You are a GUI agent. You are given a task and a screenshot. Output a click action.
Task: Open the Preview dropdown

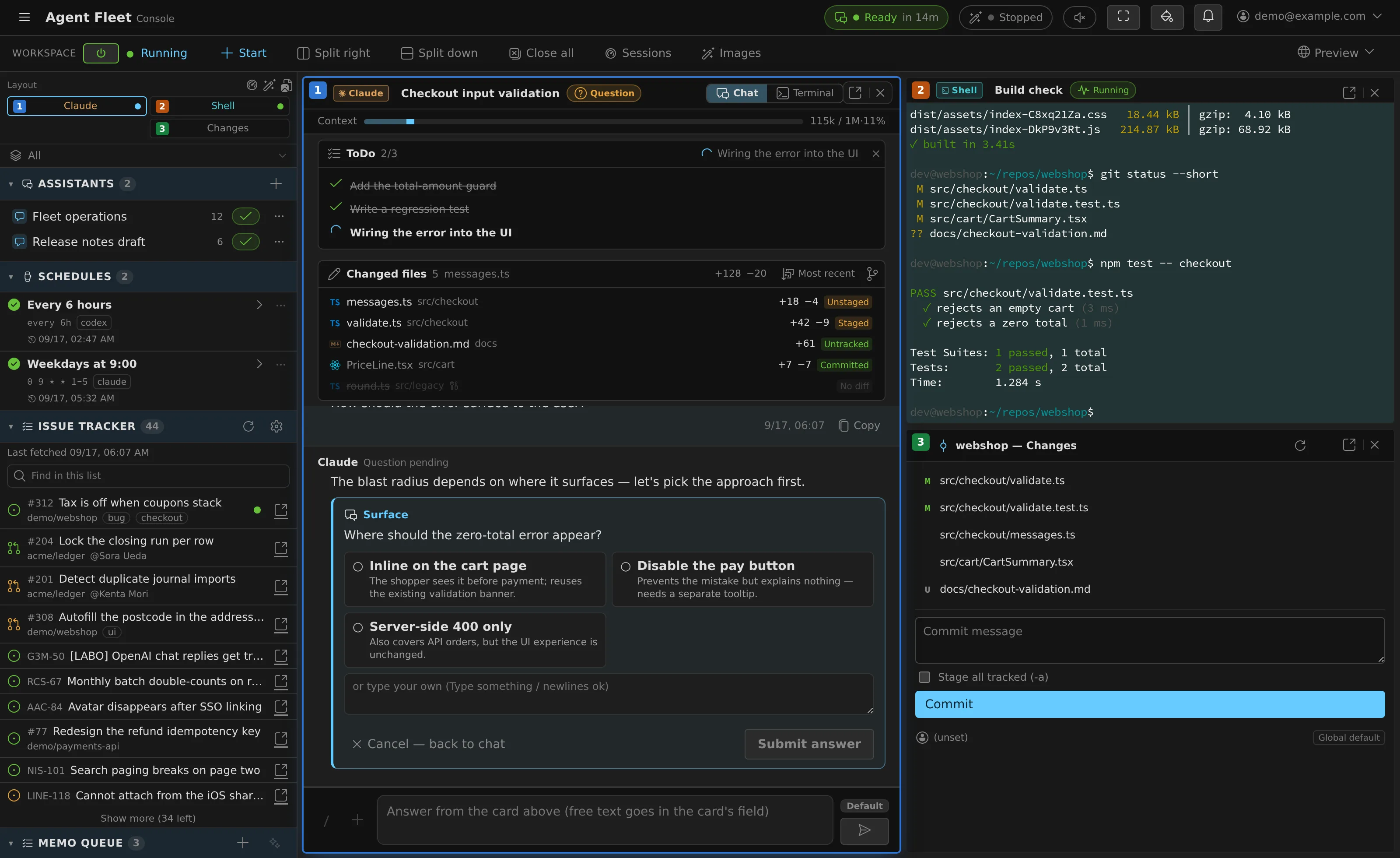[x=1336, y=52]
